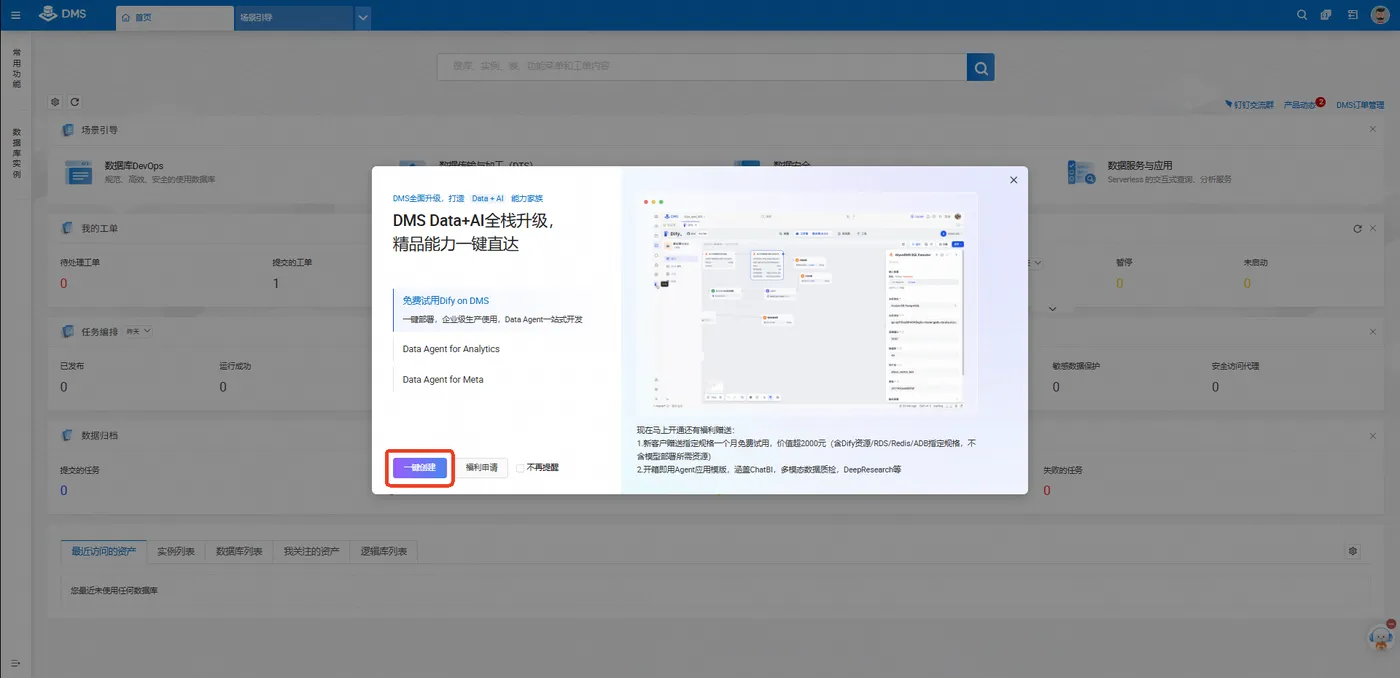Click the 任务编排 section header icon
This screenshot has width=1400, height=678.
coord(68,331)
